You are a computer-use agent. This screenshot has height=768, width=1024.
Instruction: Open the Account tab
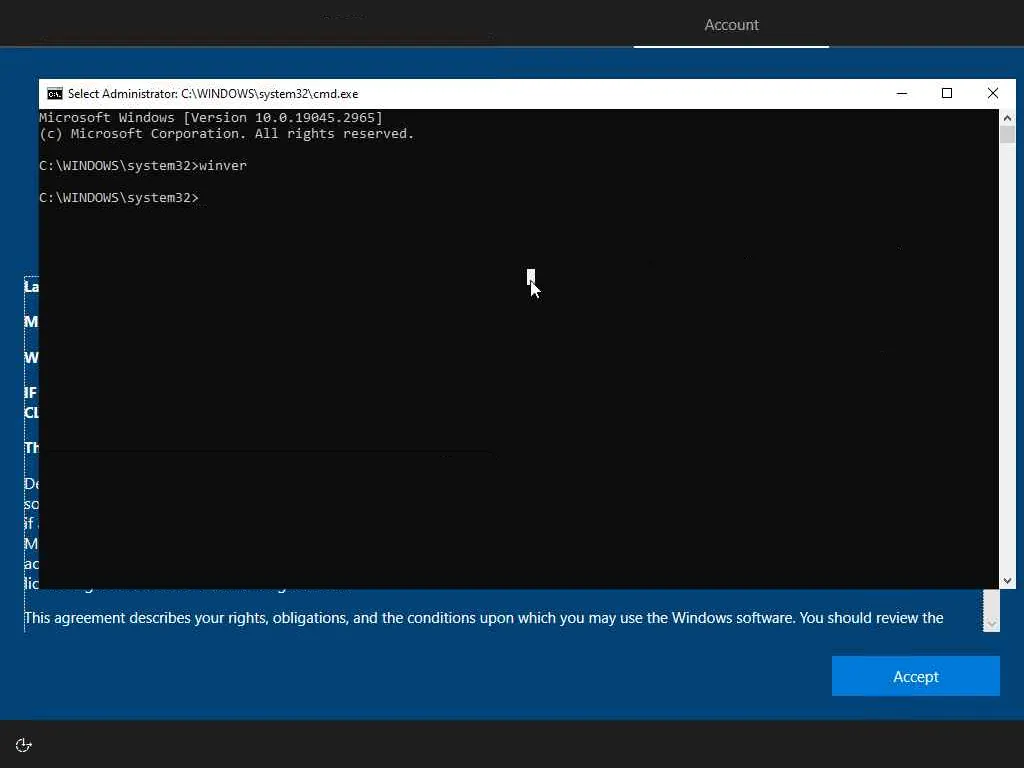point(731,25)
